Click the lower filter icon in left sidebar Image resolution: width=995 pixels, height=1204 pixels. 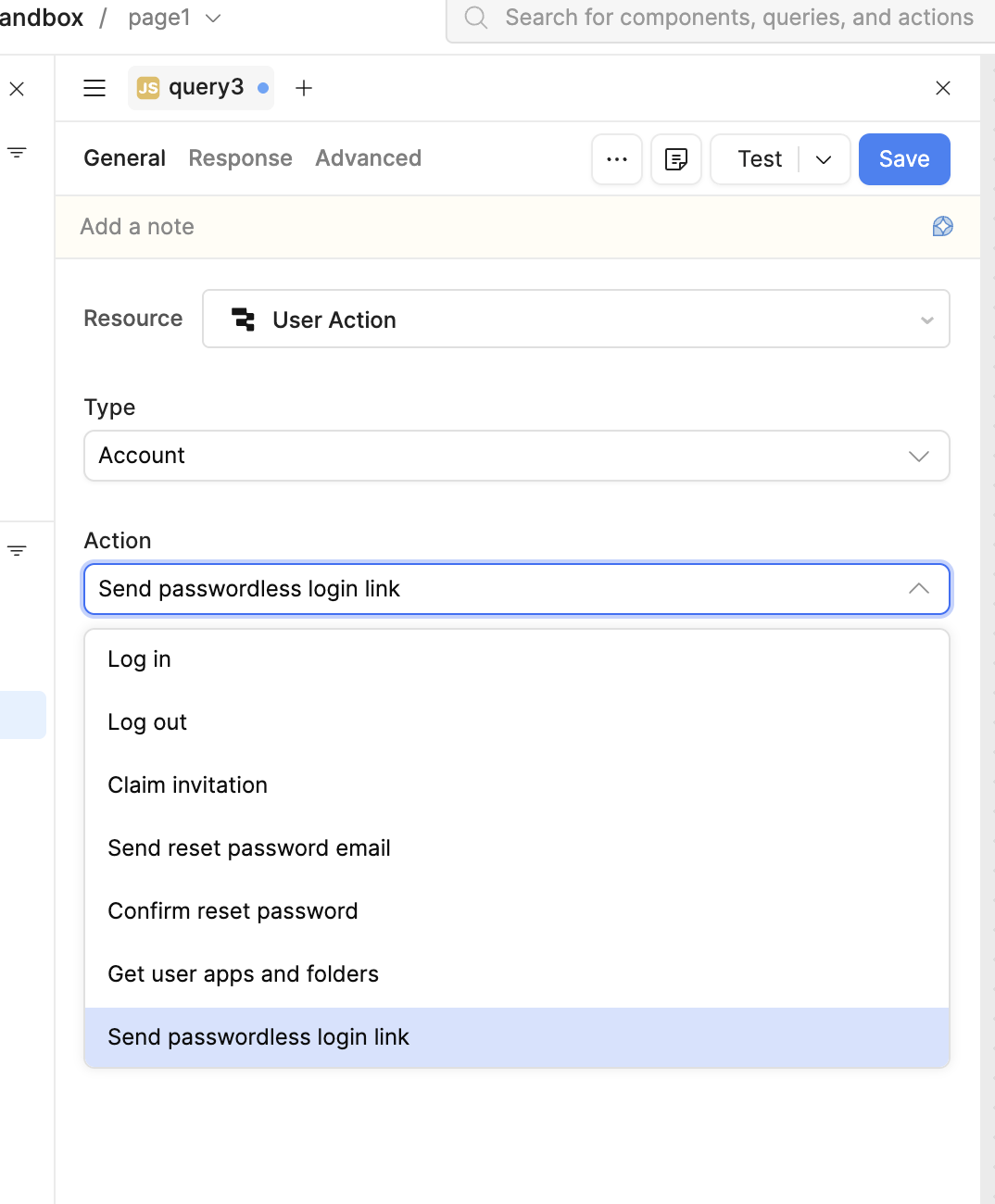click(17, 550)
